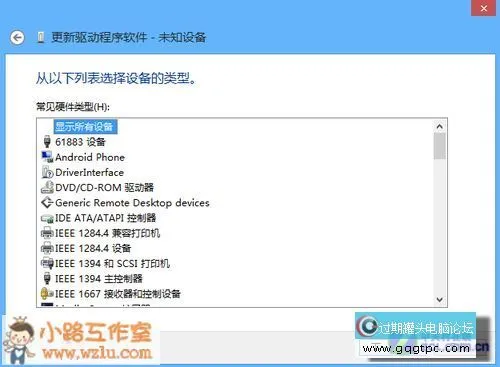Select Generic Remote Desktop devices
Screen dimensions: 500x367
pos(132,203)
